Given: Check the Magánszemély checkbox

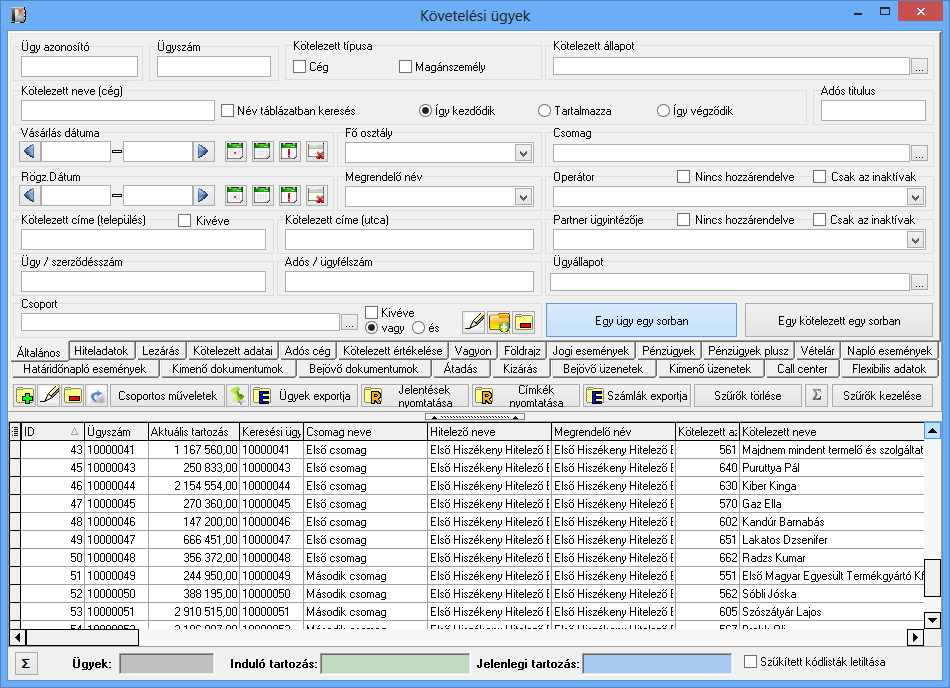Looking at the screenshot, I should (405, 67).
